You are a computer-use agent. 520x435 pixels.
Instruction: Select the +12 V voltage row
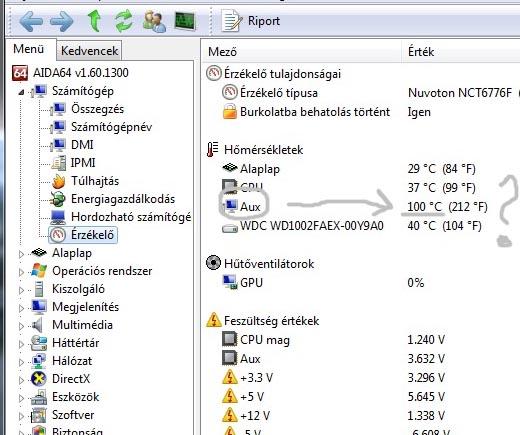point(255,416)
